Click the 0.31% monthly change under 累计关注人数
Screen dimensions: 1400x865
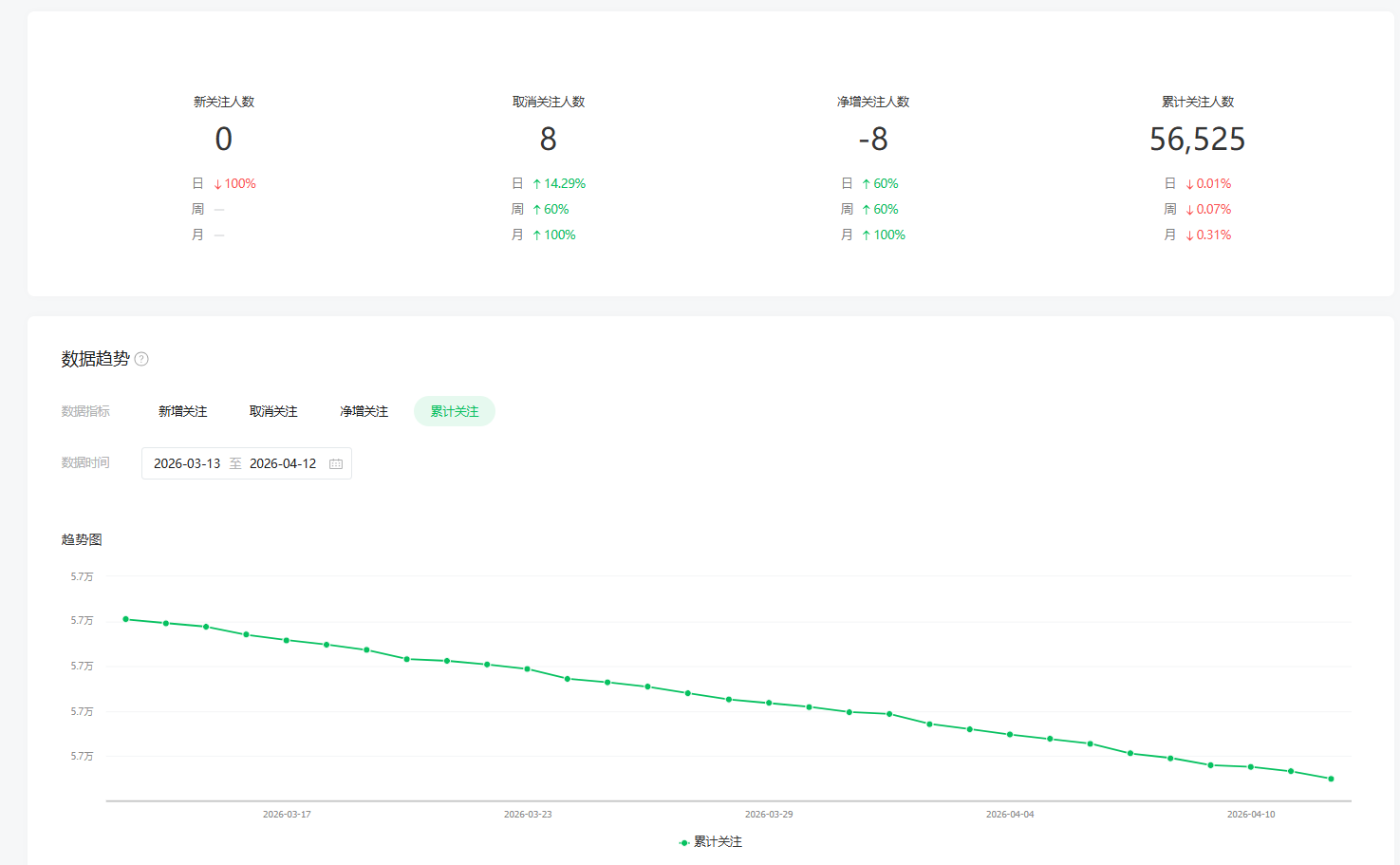coord(1208,235)
